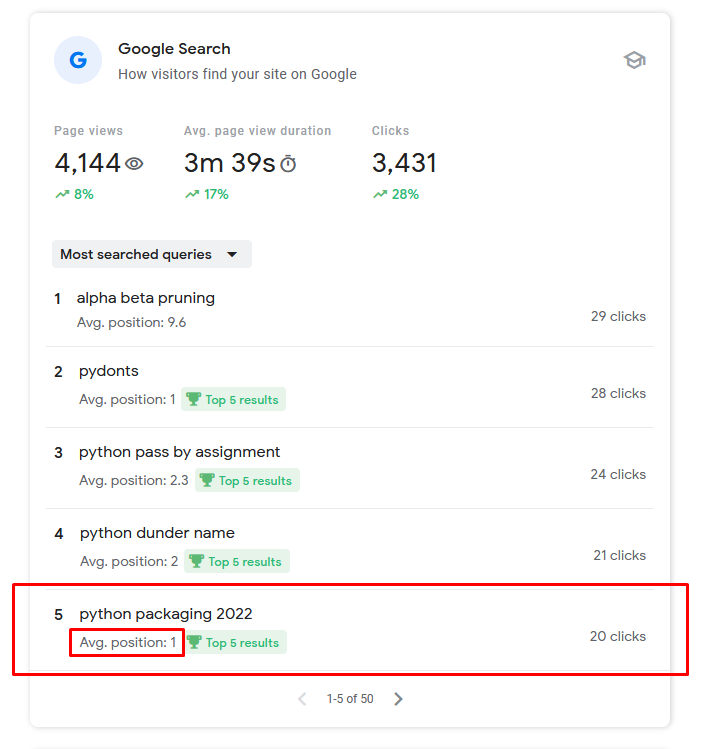Click the trophy icon in python packaging 2022 row
The height and width of the screenshot is (749, 704).
[193, 642]
